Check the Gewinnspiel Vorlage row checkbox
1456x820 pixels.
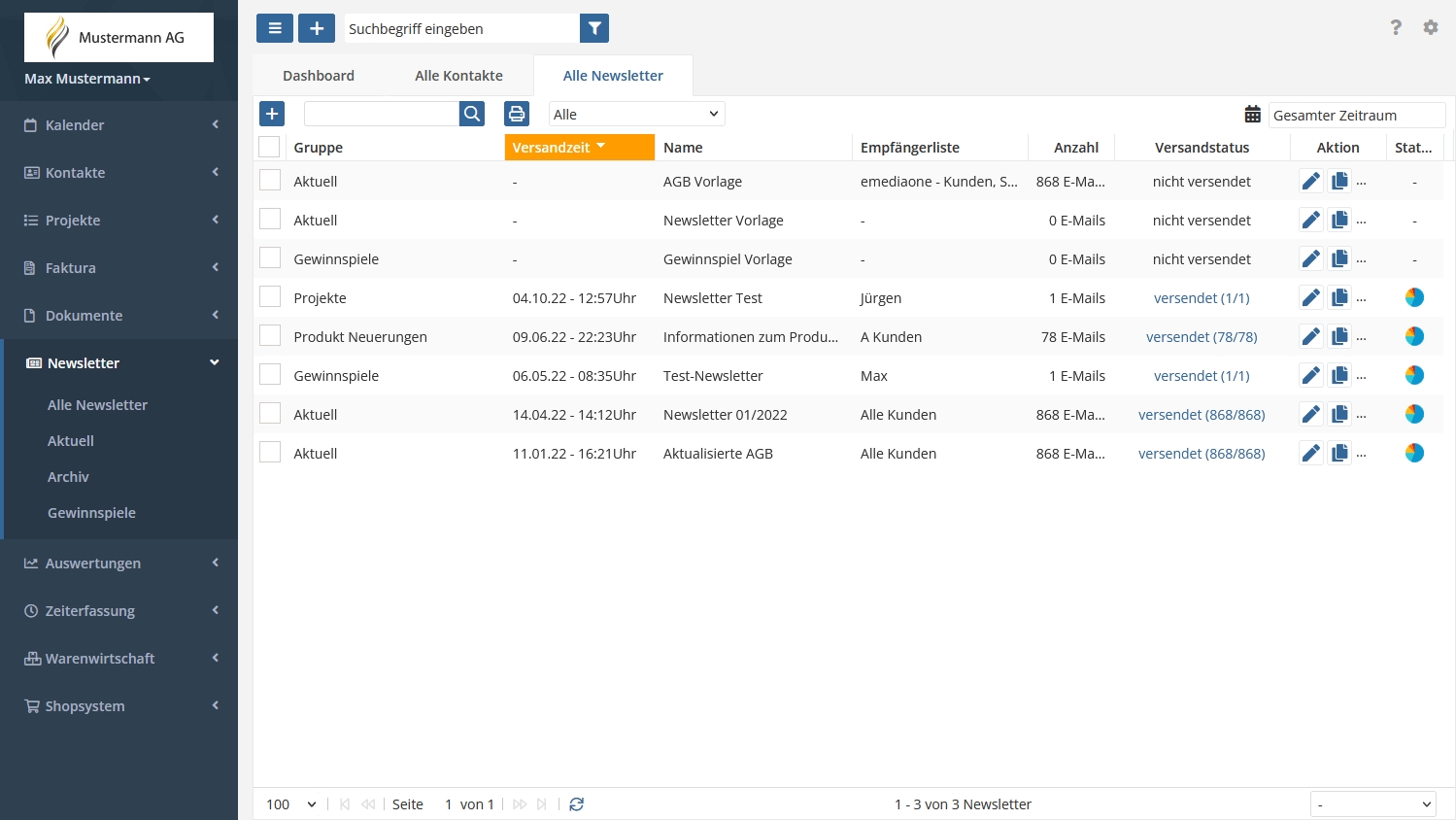click(x=270, y=258)
